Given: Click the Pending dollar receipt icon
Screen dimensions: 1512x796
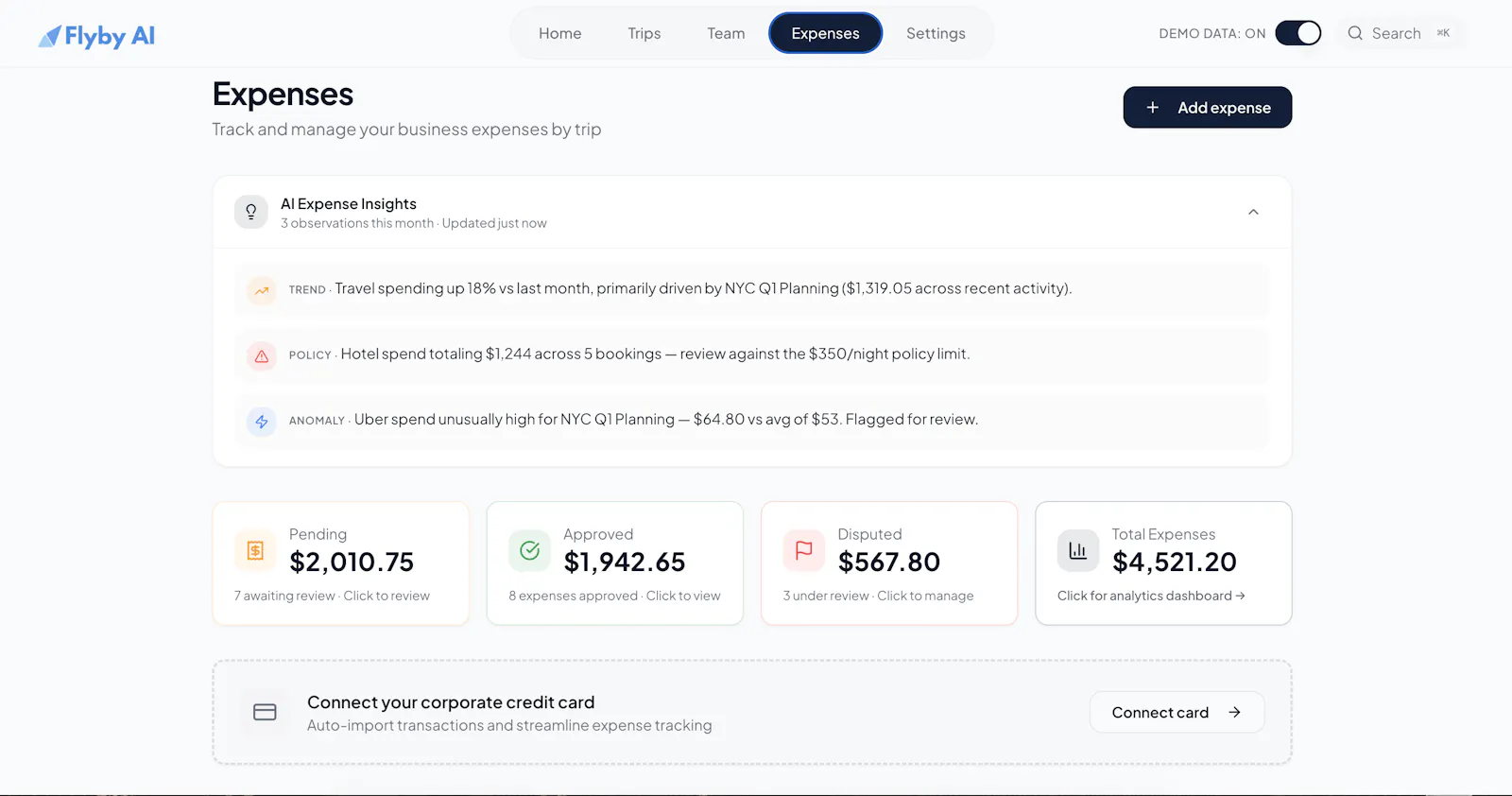Looking at the screenshot, I should [255, 550].
